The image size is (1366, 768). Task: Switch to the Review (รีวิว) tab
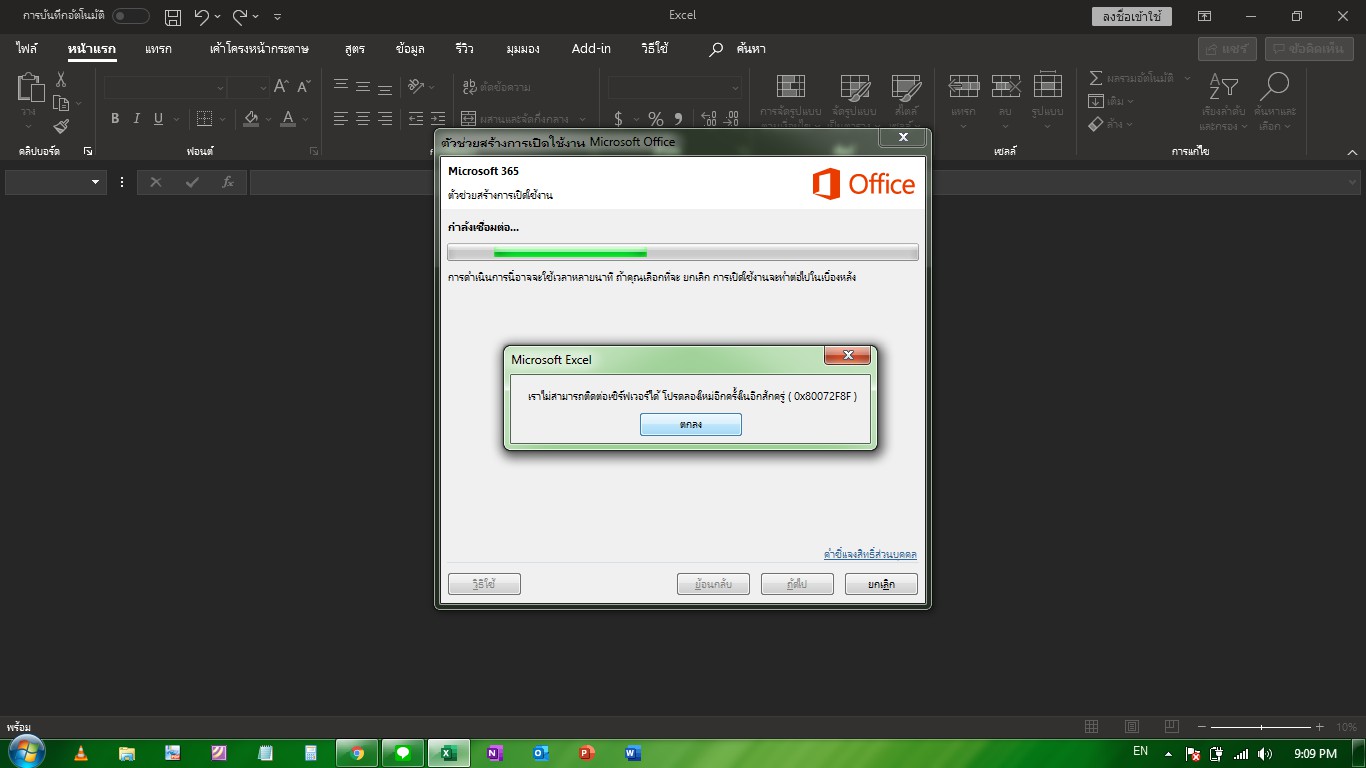click(464, 49)
